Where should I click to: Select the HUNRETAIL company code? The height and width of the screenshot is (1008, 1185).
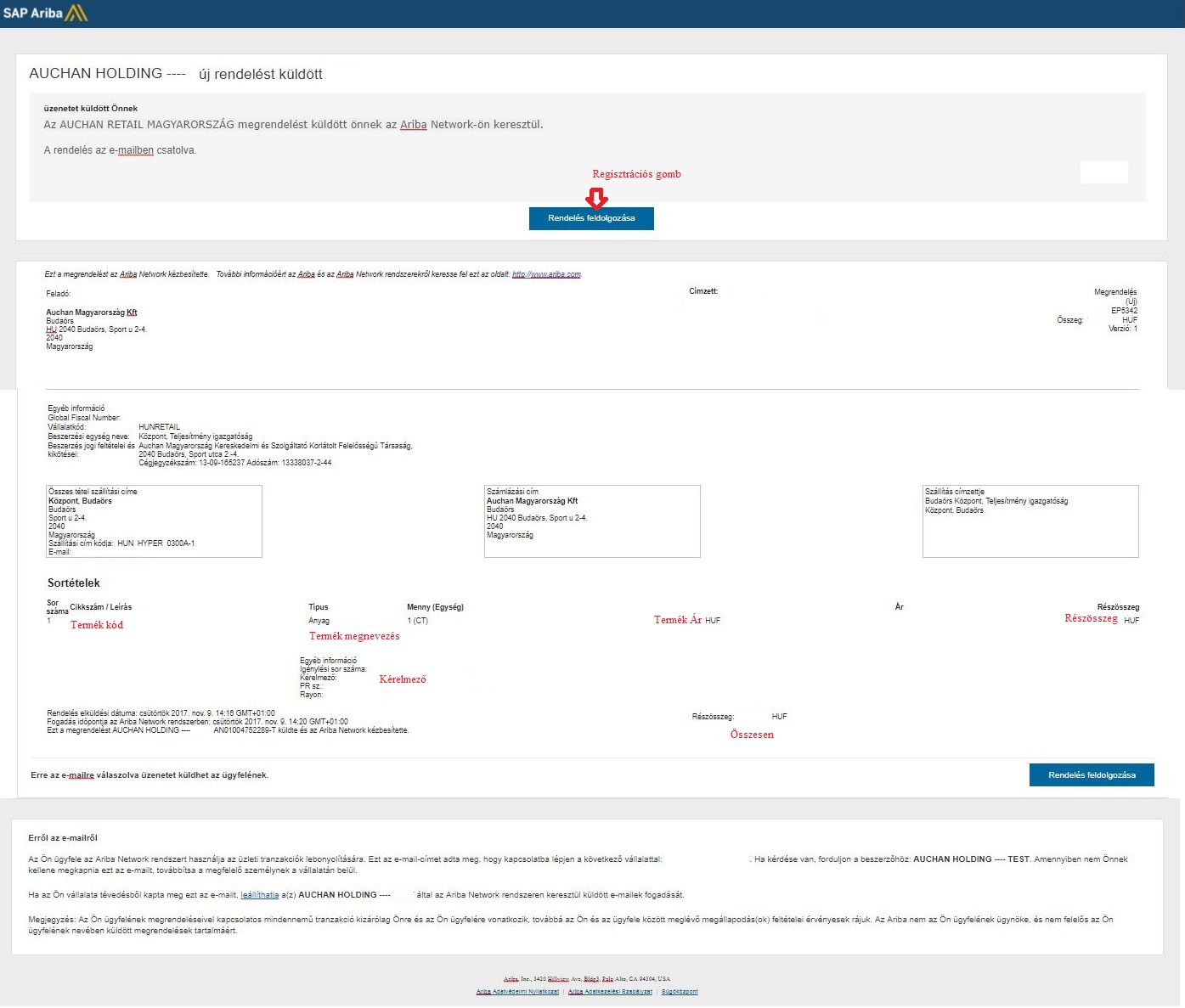(x=159, y=427)
